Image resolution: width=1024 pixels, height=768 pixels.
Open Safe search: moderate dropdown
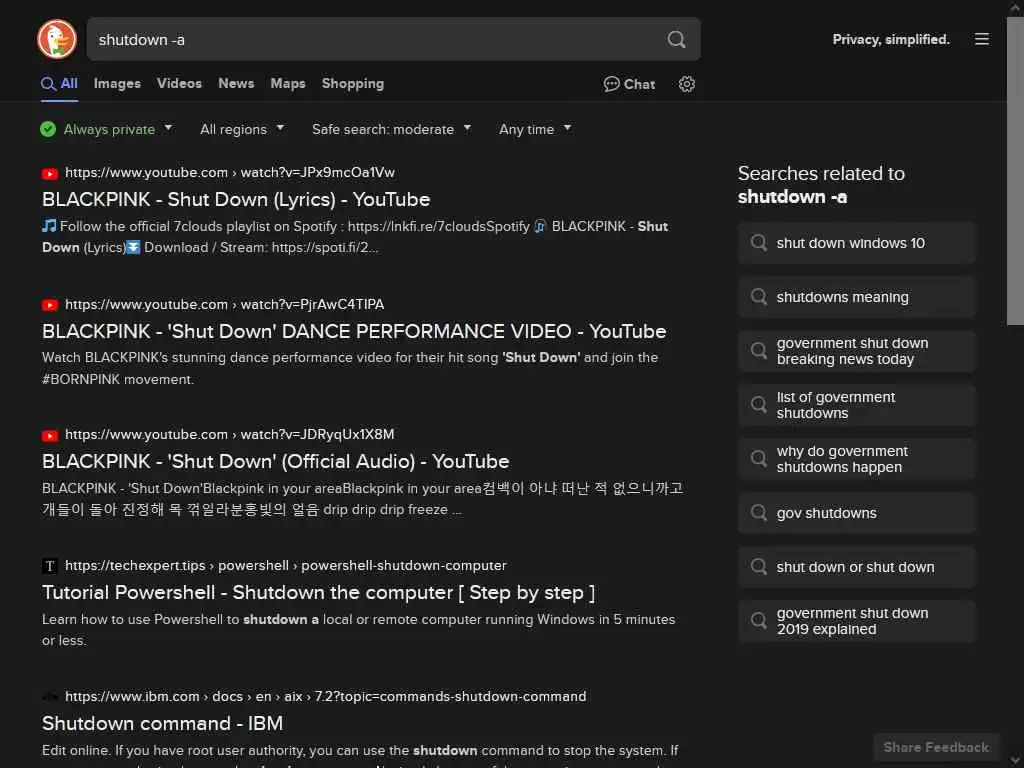pos(391,129)
